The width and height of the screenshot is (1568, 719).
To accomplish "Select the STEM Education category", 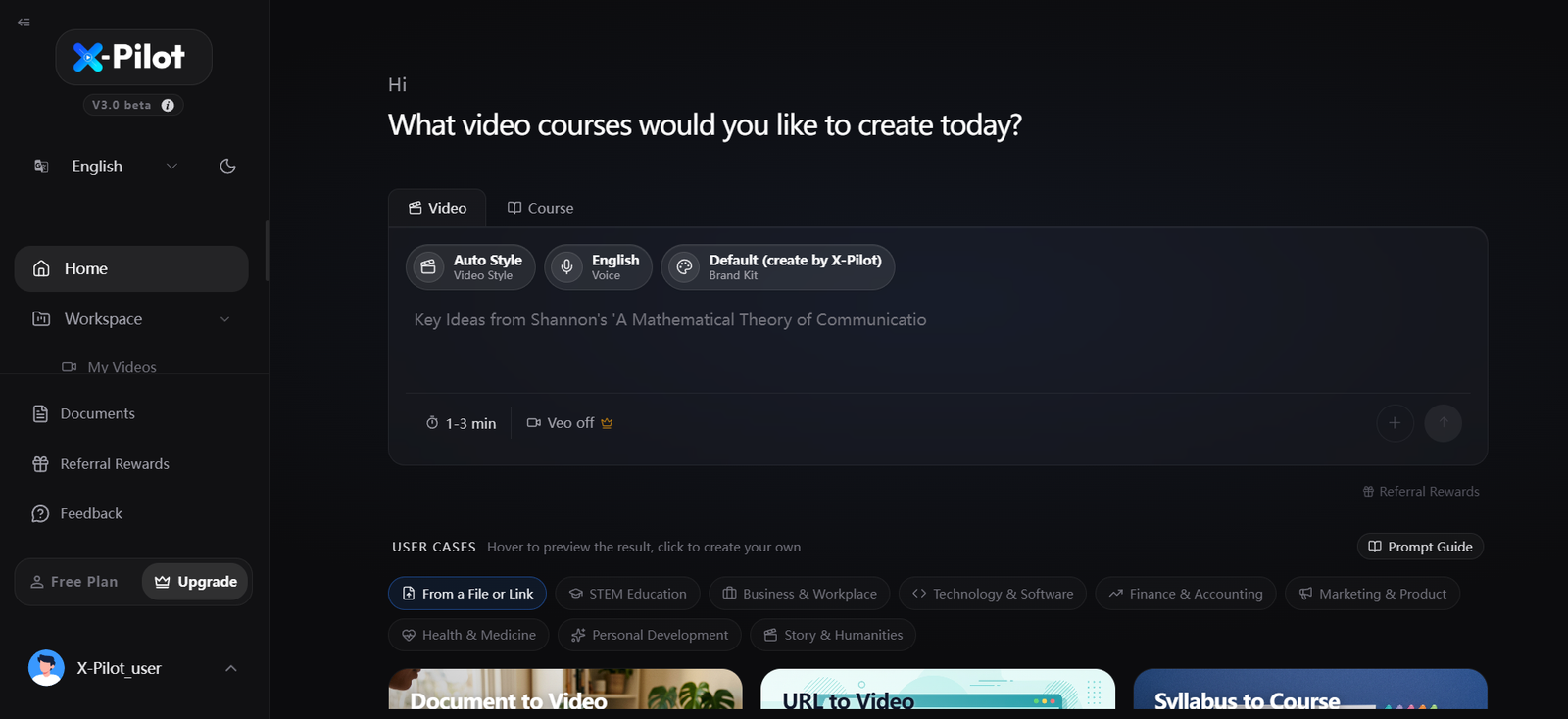I will click(627, 594).
